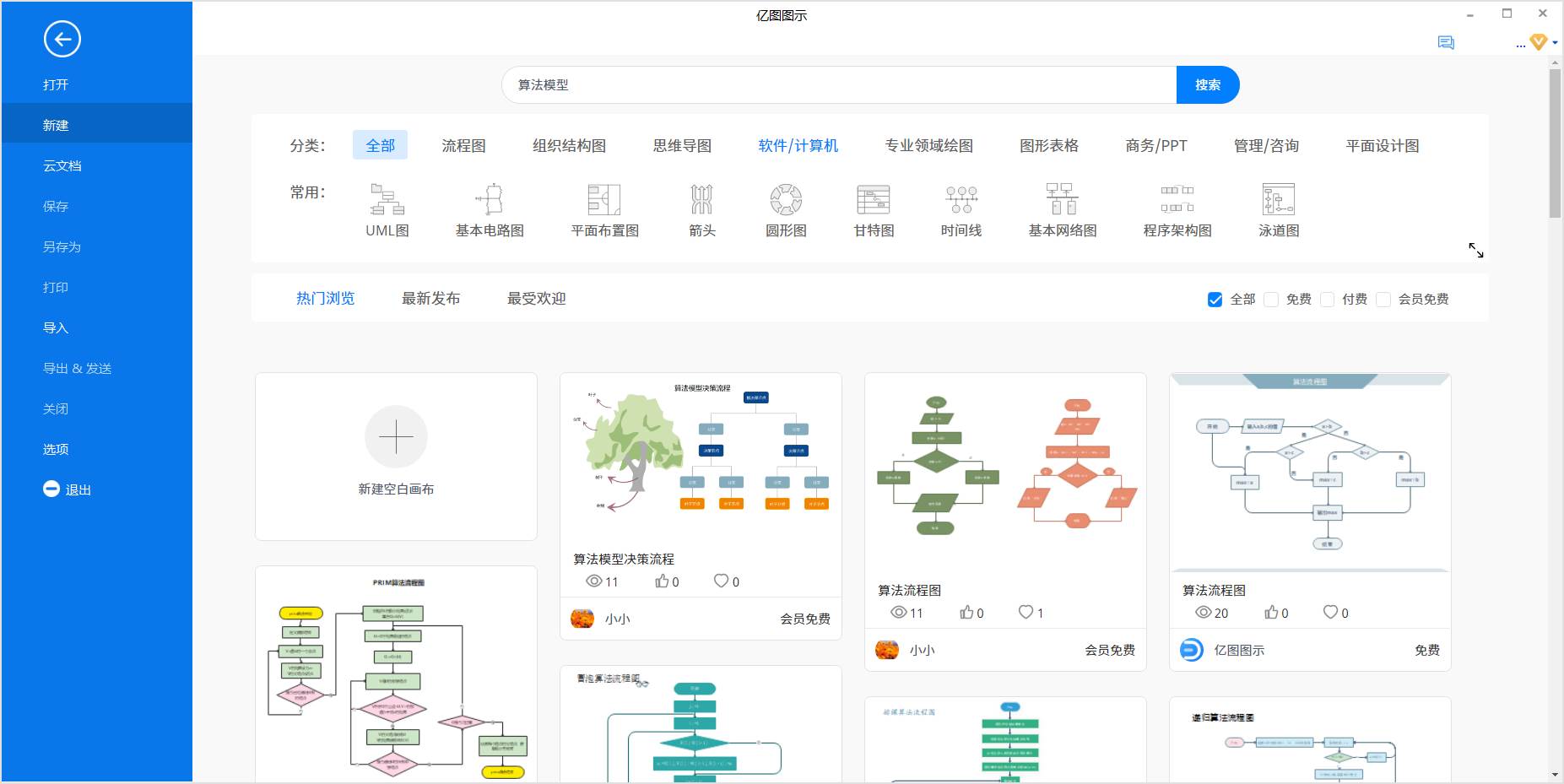
Task: Open the 时间线 template icon
Action: (x=961, y=199)
